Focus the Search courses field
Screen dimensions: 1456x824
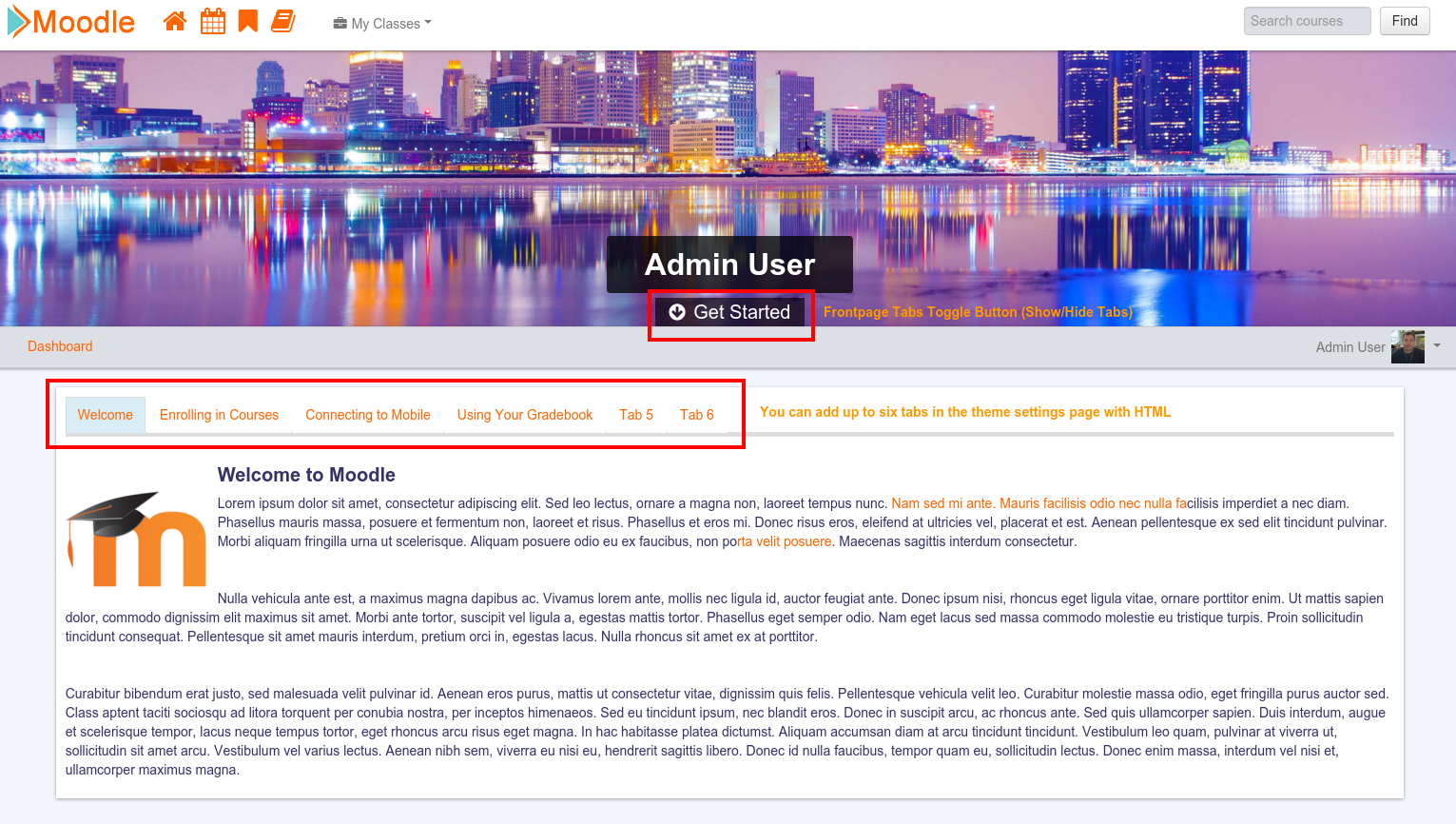pos(1307,21)
